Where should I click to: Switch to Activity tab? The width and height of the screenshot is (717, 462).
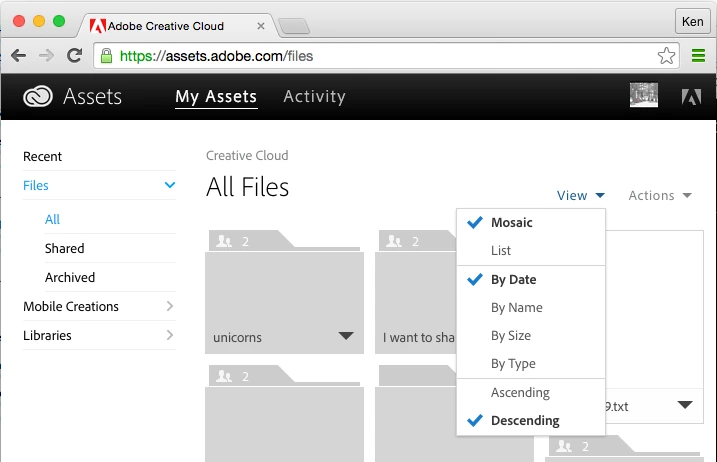[315, 97]
